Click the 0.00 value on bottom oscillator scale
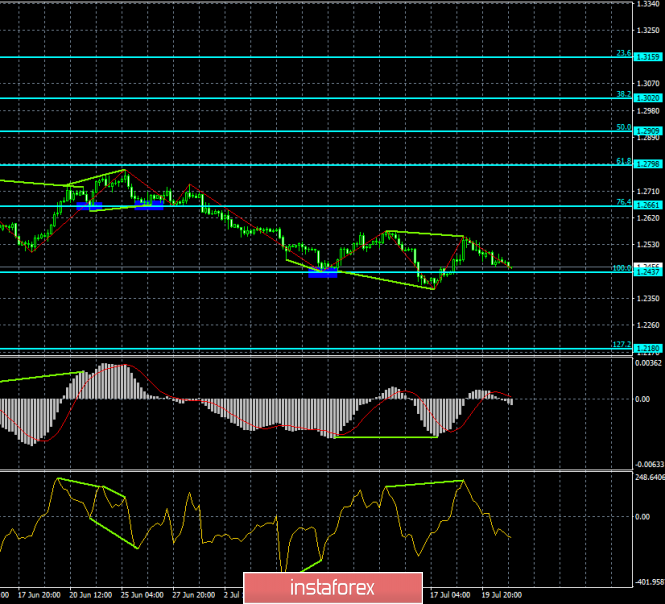 tap(643, 517)
